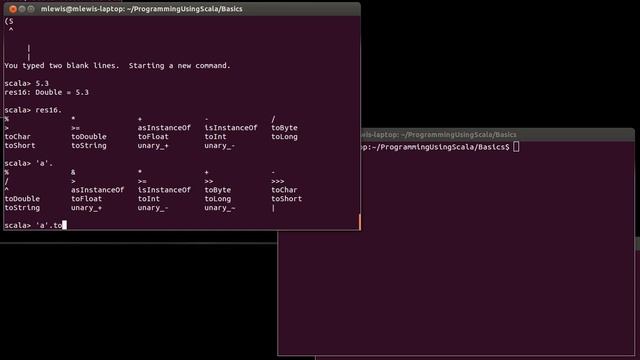Close the front mlewis-laptop terminal window
Screen dimensions: 640x360
pos(13,9)
